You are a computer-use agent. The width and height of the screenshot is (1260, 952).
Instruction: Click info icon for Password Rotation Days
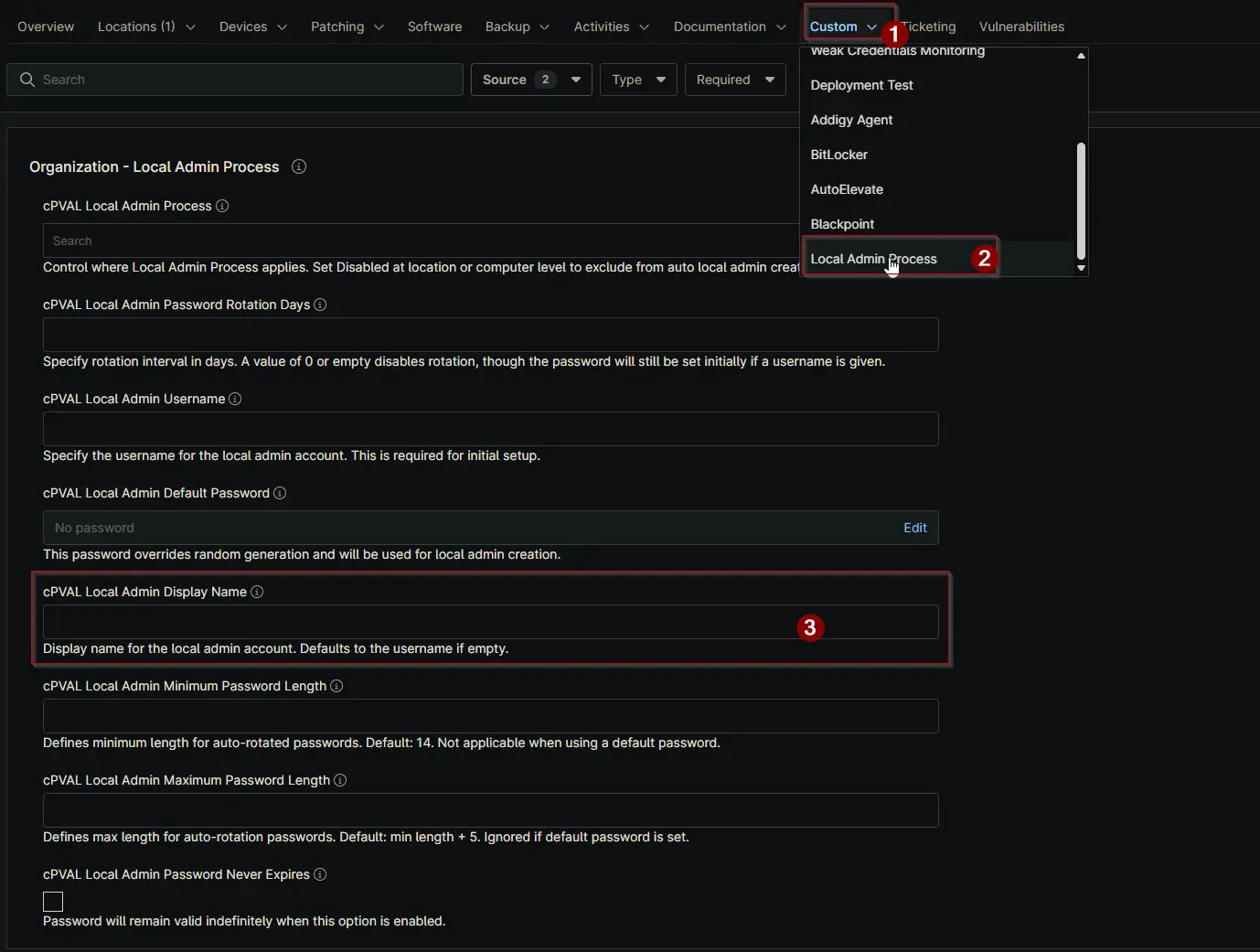[x=320, y=305]
